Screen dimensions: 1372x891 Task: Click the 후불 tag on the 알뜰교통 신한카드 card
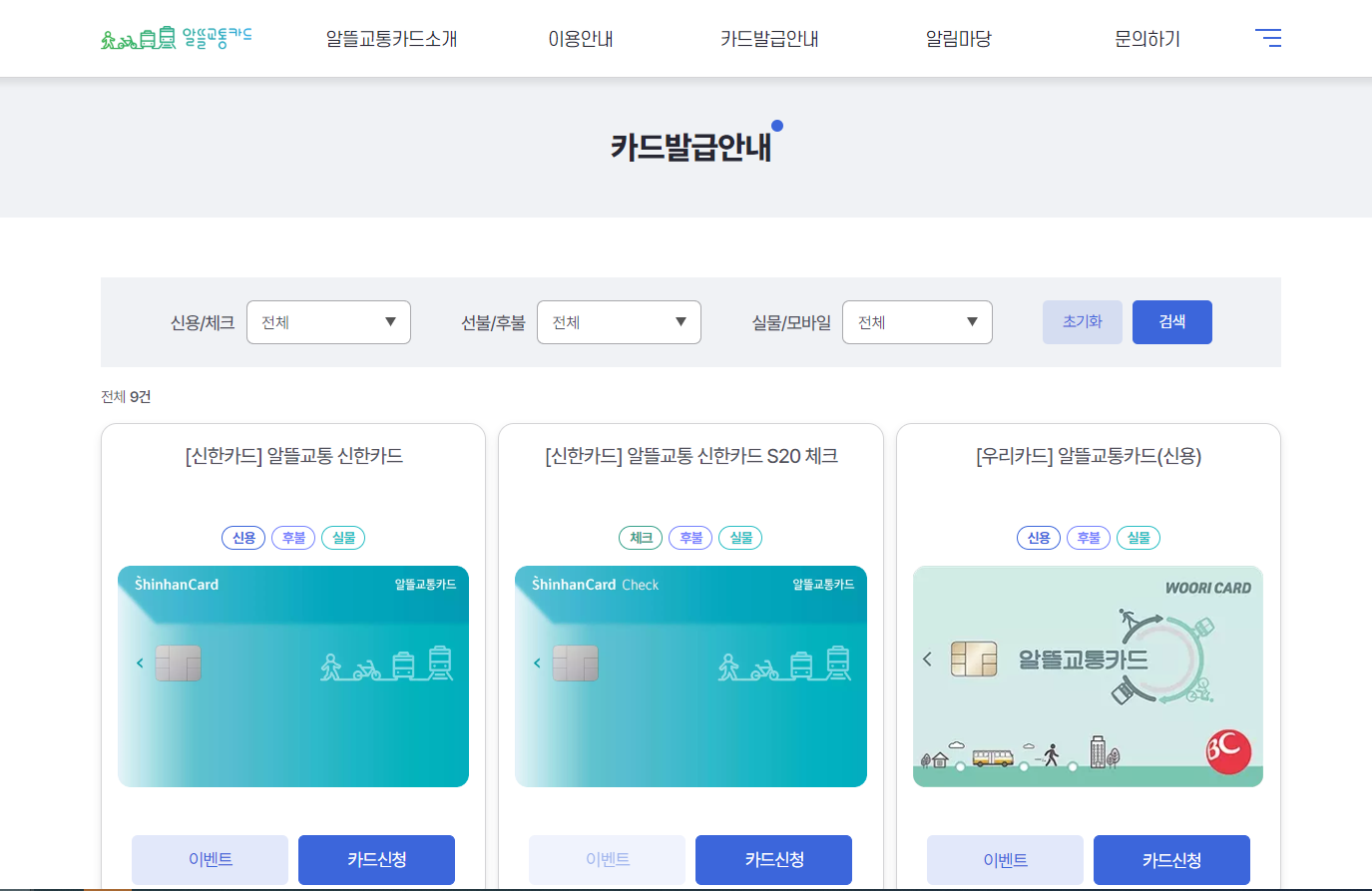293,538
